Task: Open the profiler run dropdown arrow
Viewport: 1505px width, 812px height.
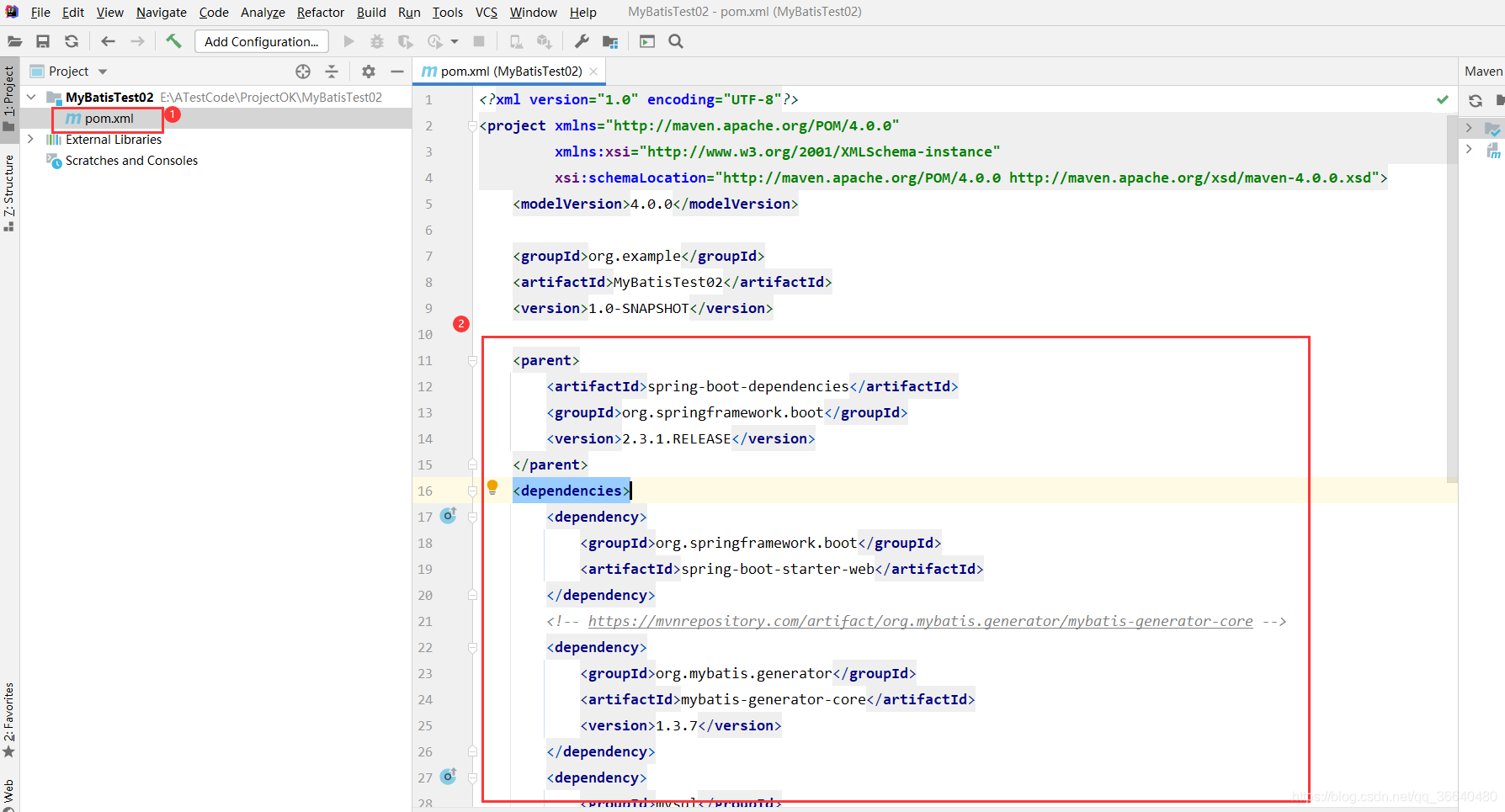Action: pos(455,41)
